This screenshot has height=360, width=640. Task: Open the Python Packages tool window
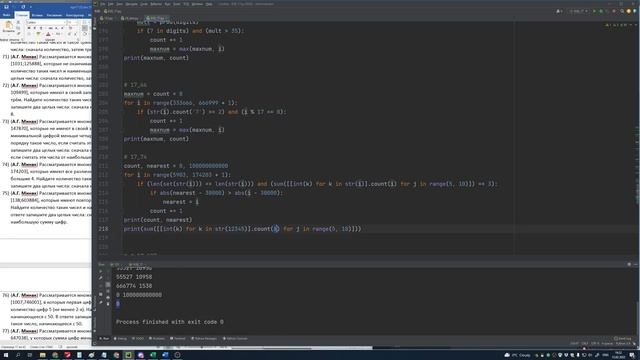204,338
